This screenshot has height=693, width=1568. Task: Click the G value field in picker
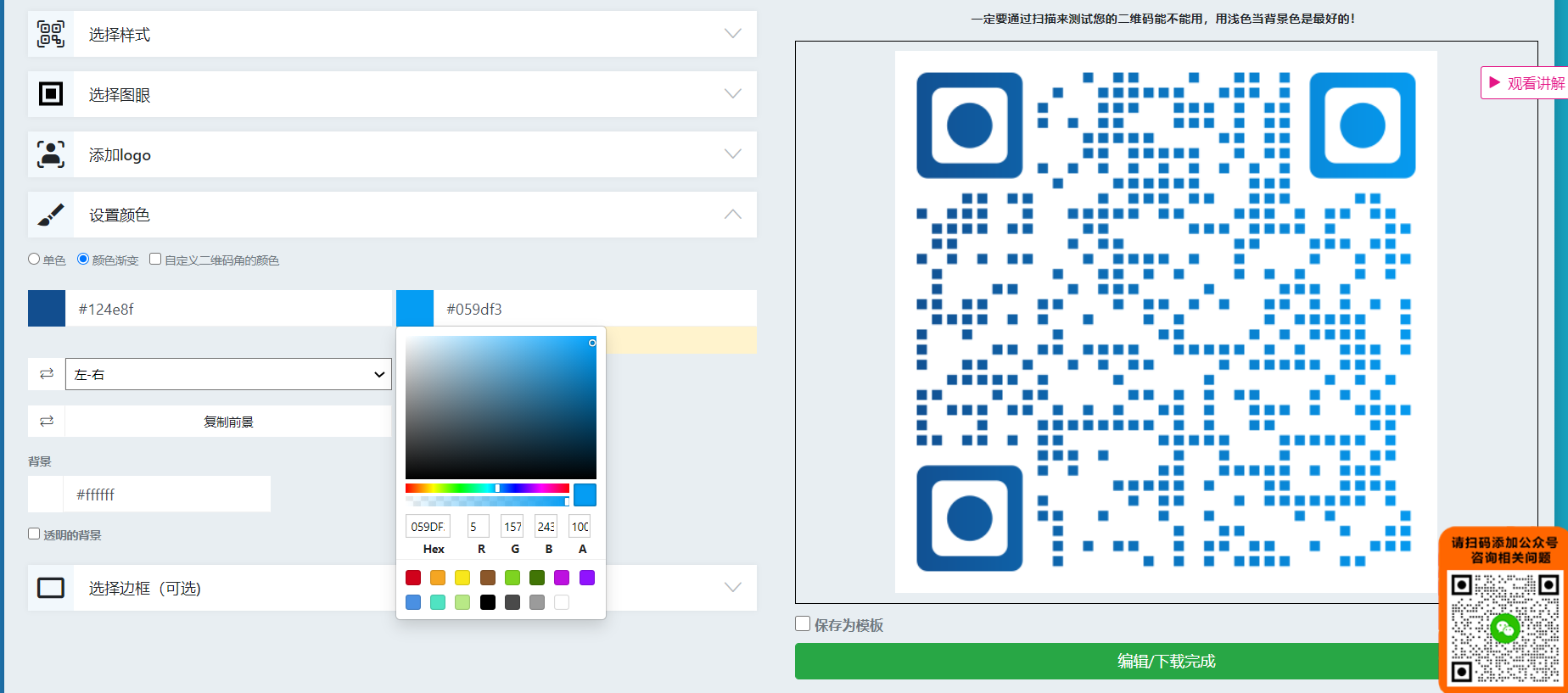pyautogui.click(x=512, y=526)
